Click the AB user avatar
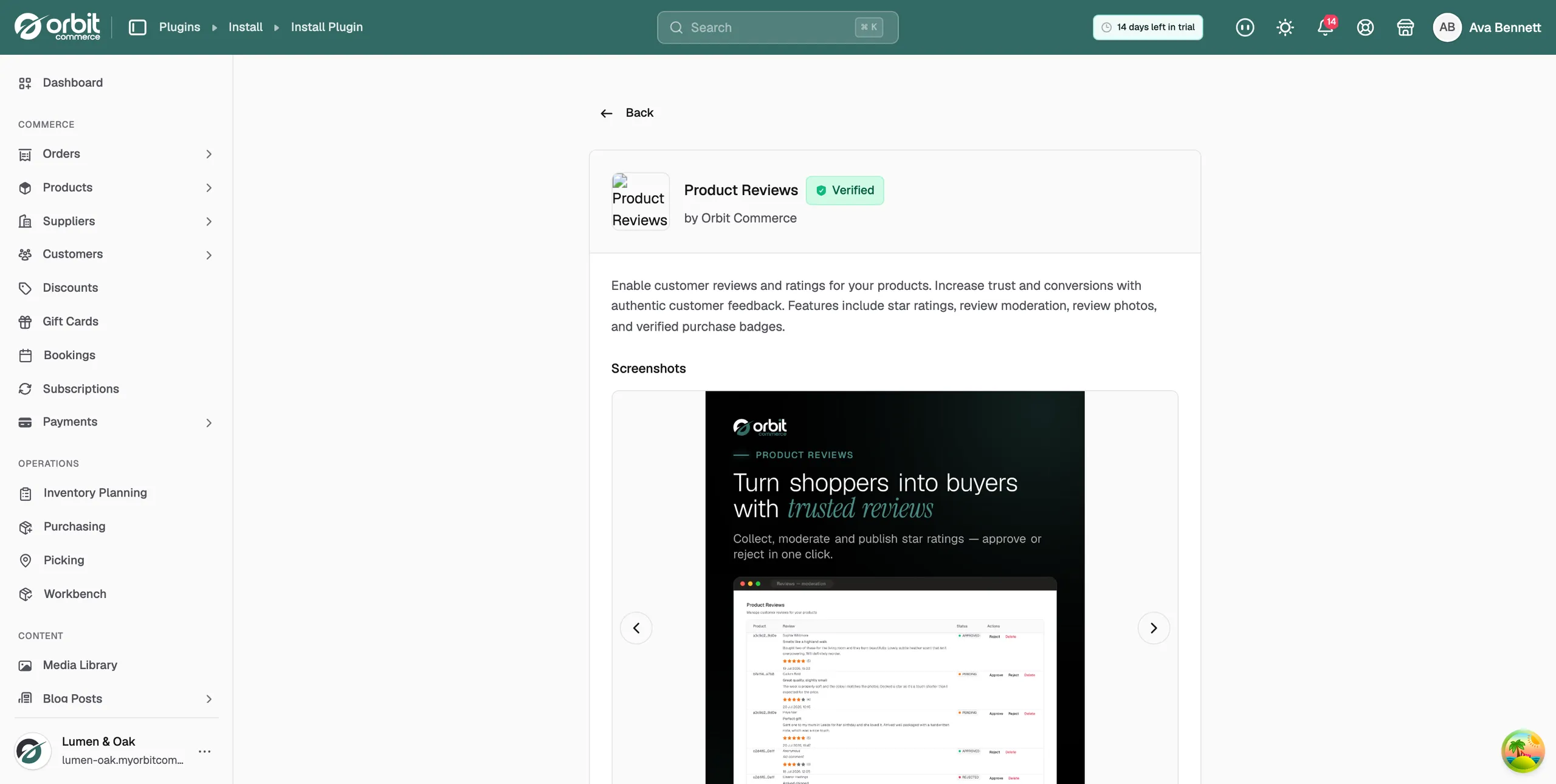 1447,27
